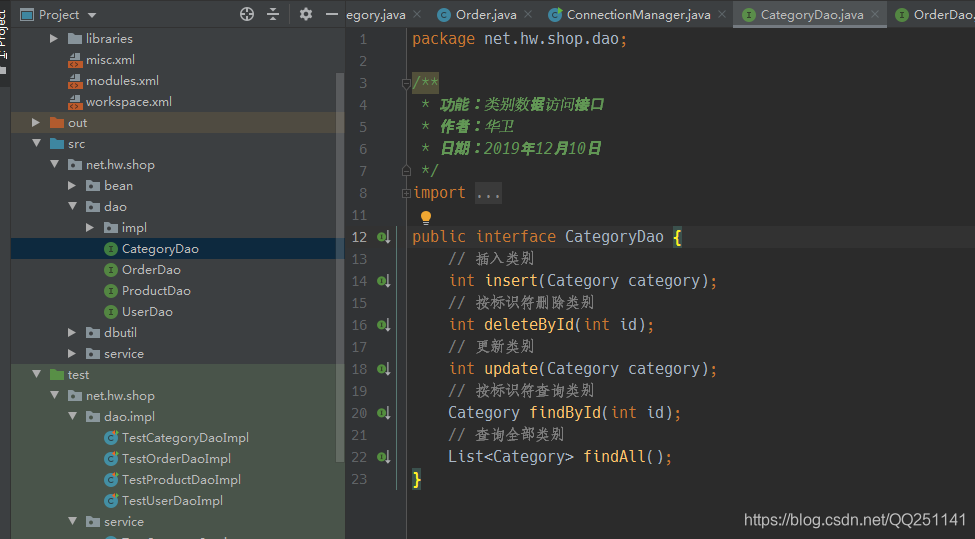Expand the folded import block on line 8

pos(406,193)
